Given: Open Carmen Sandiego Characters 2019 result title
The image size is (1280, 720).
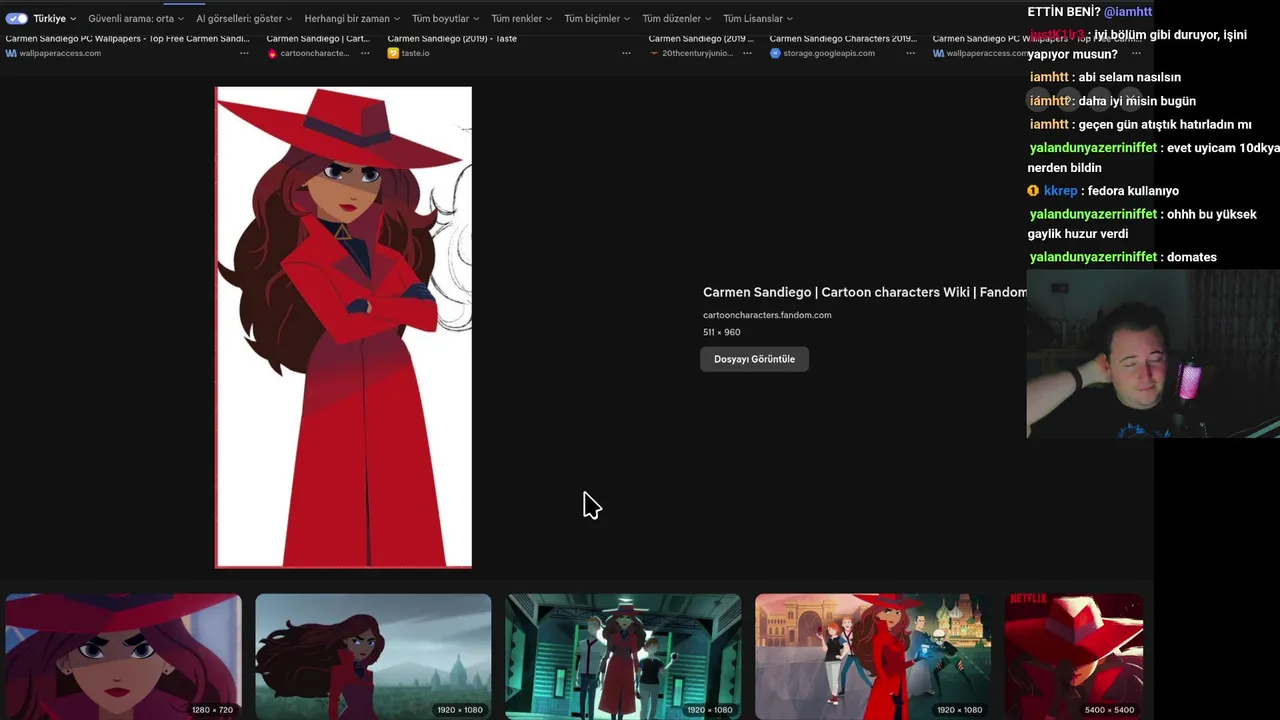Looking at the screenshot, I should (843, 39).
